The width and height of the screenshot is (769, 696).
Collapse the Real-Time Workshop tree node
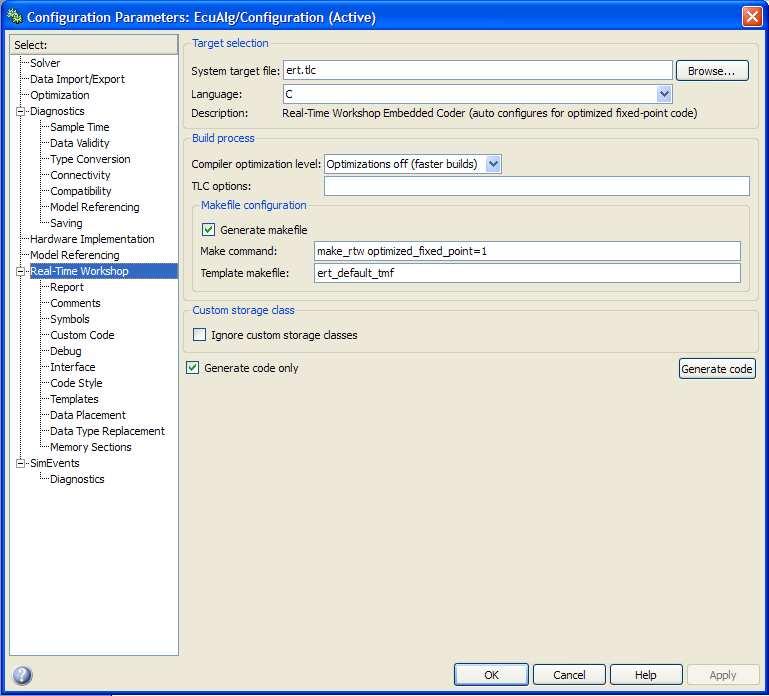tap(20, 271)
